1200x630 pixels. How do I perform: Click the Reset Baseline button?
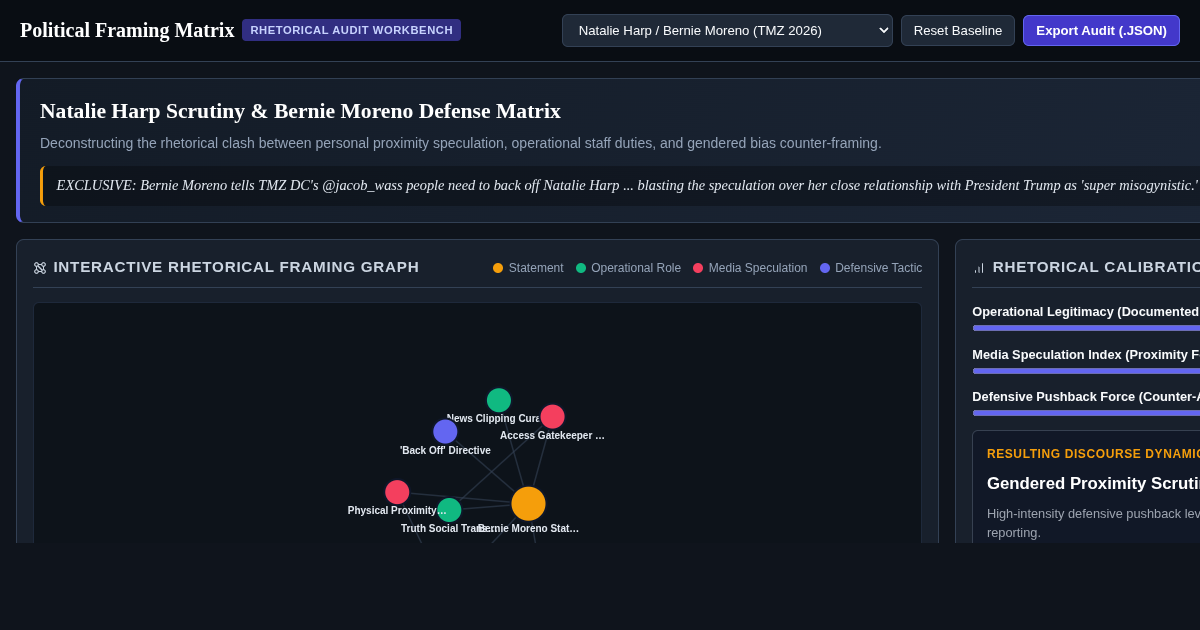958,30
